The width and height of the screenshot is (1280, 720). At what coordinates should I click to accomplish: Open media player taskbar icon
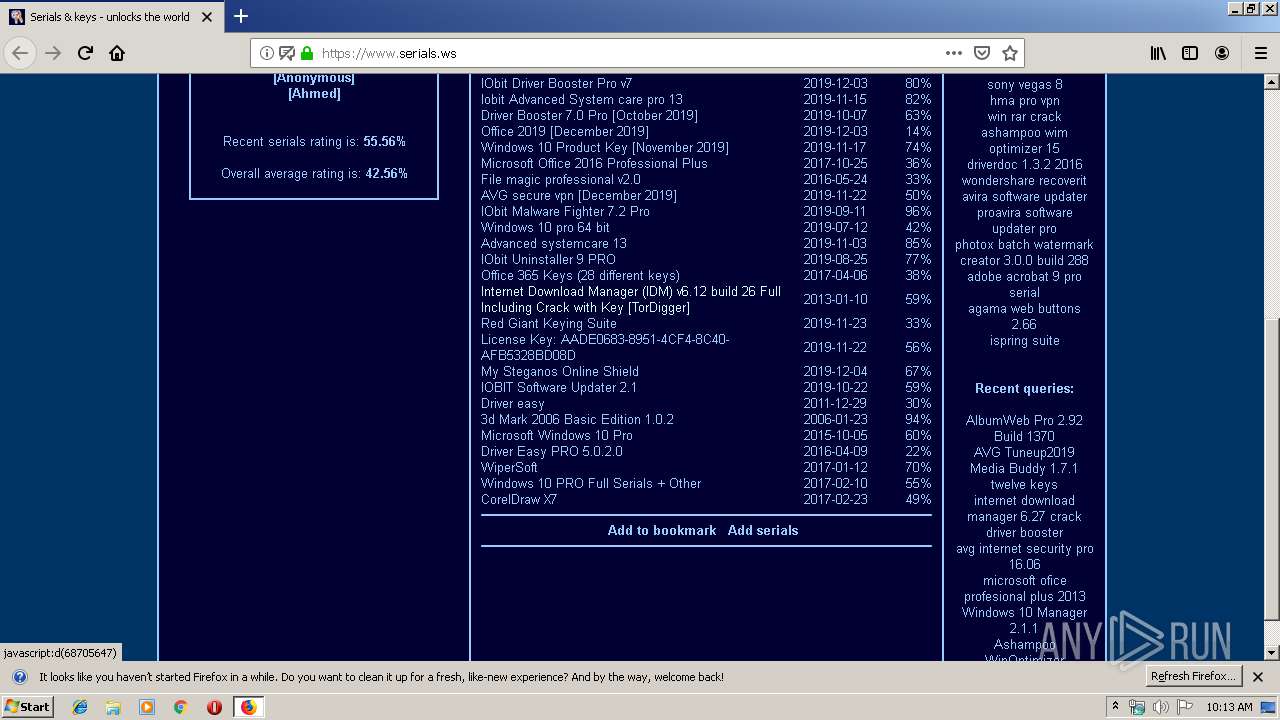147,707
